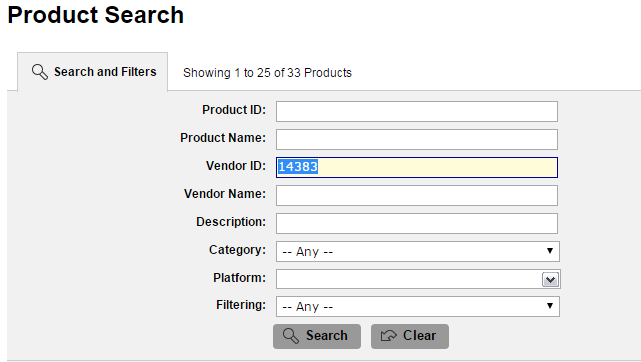The image size is (641, 362).
Task: Click the highlighted 14383 text
Action: pyautogui.click(x=298, y=167)
